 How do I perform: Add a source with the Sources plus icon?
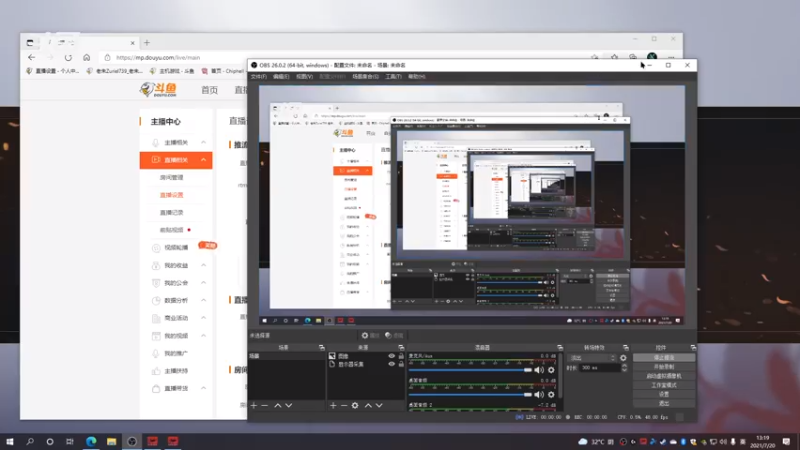coord(333,405)
